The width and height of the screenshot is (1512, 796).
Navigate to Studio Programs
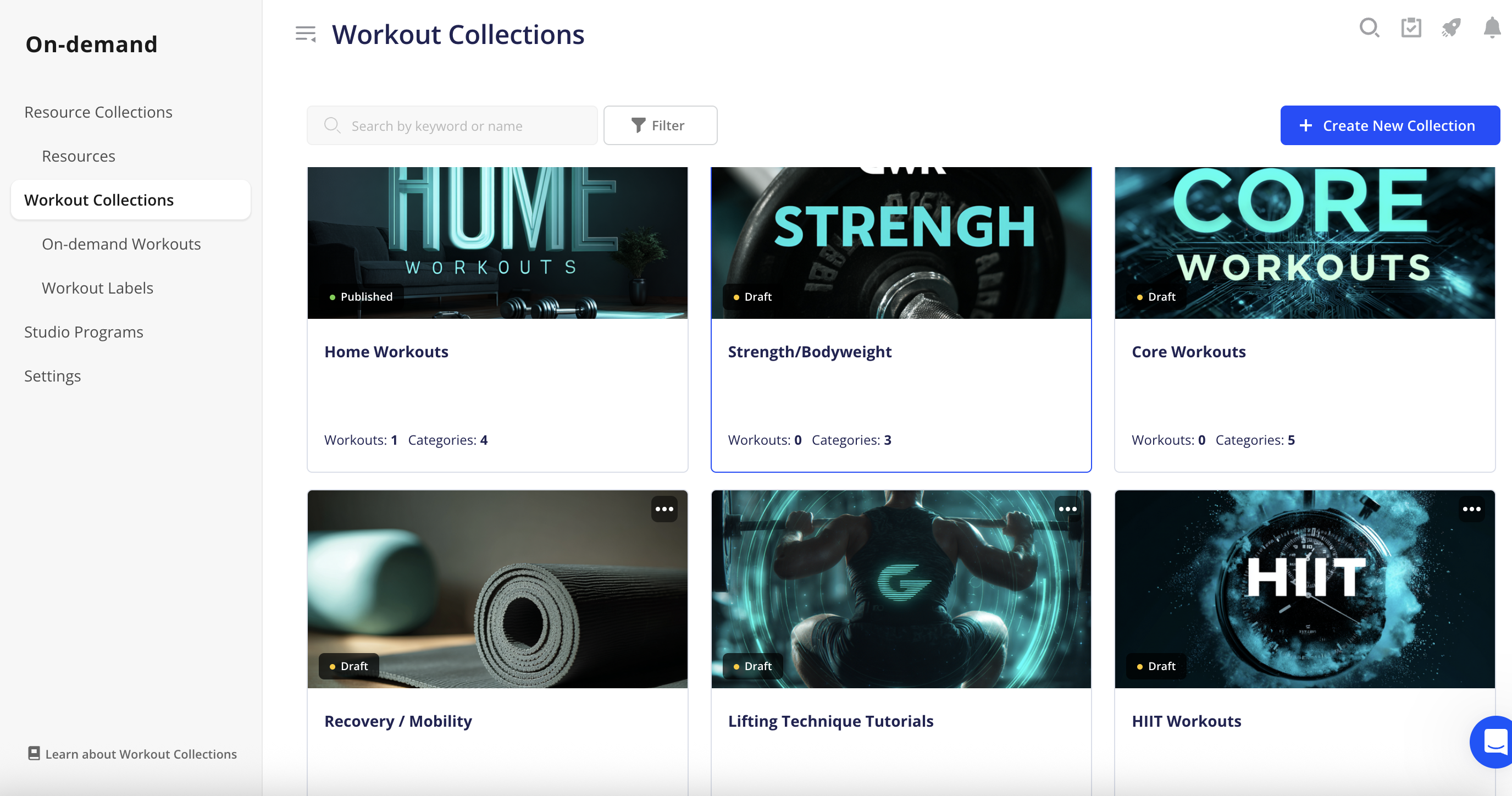tap(84, 332)
